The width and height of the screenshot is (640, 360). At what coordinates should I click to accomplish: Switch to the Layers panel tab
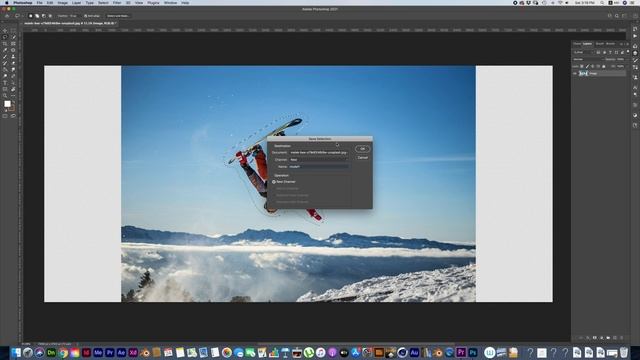tap(587, 44)
